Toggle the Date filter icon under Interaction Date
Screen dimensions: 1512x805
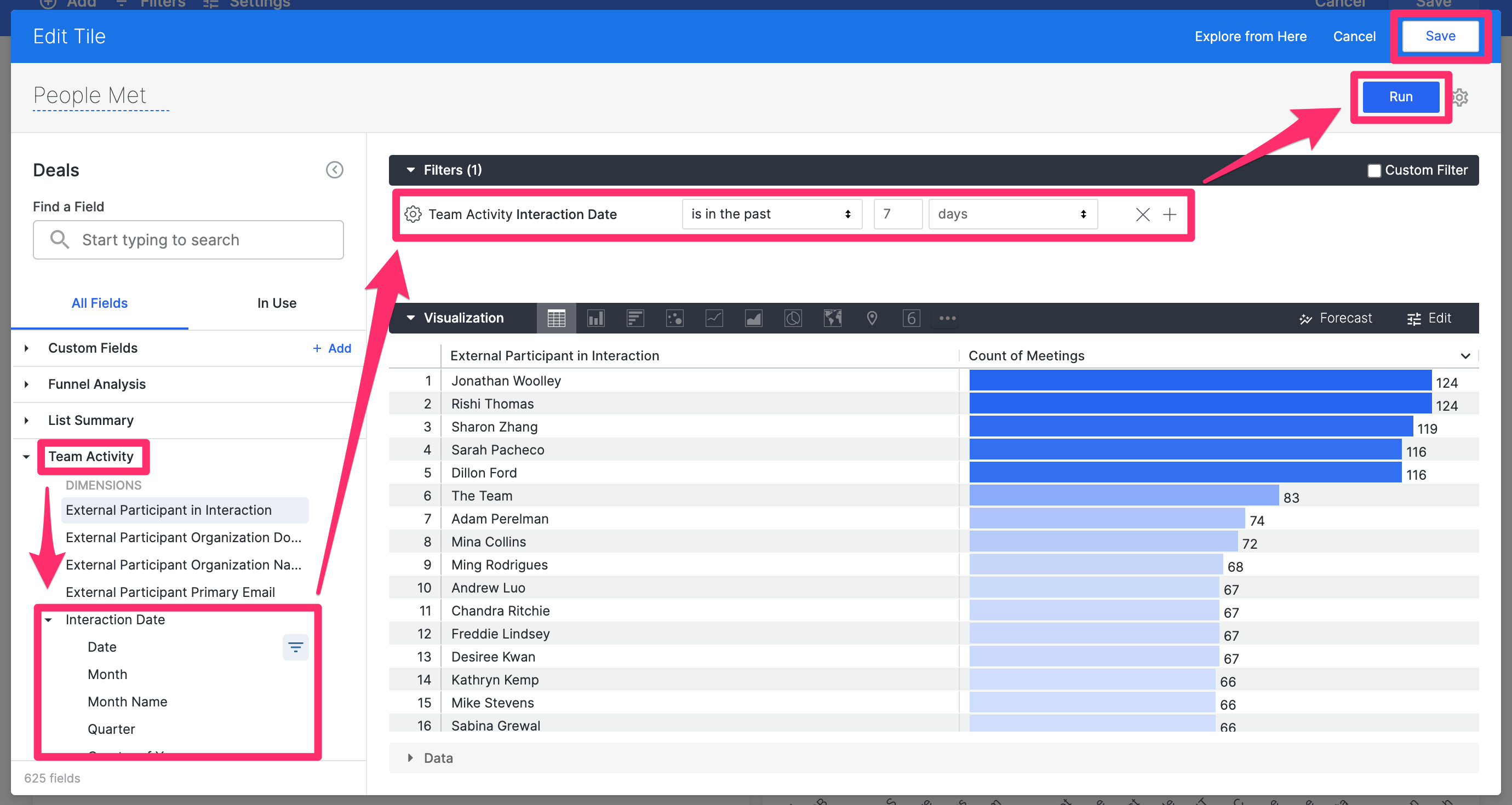click(x=295, y=647)
